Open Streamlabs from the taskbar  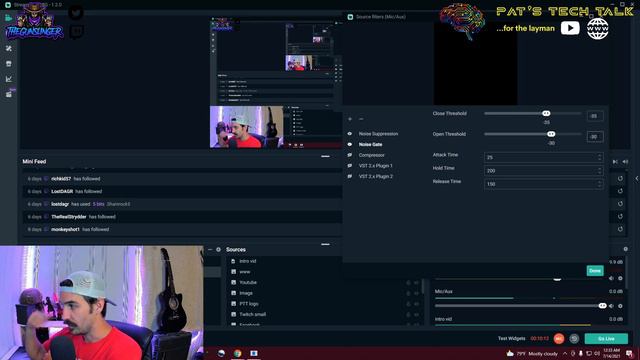pos(253,353)
